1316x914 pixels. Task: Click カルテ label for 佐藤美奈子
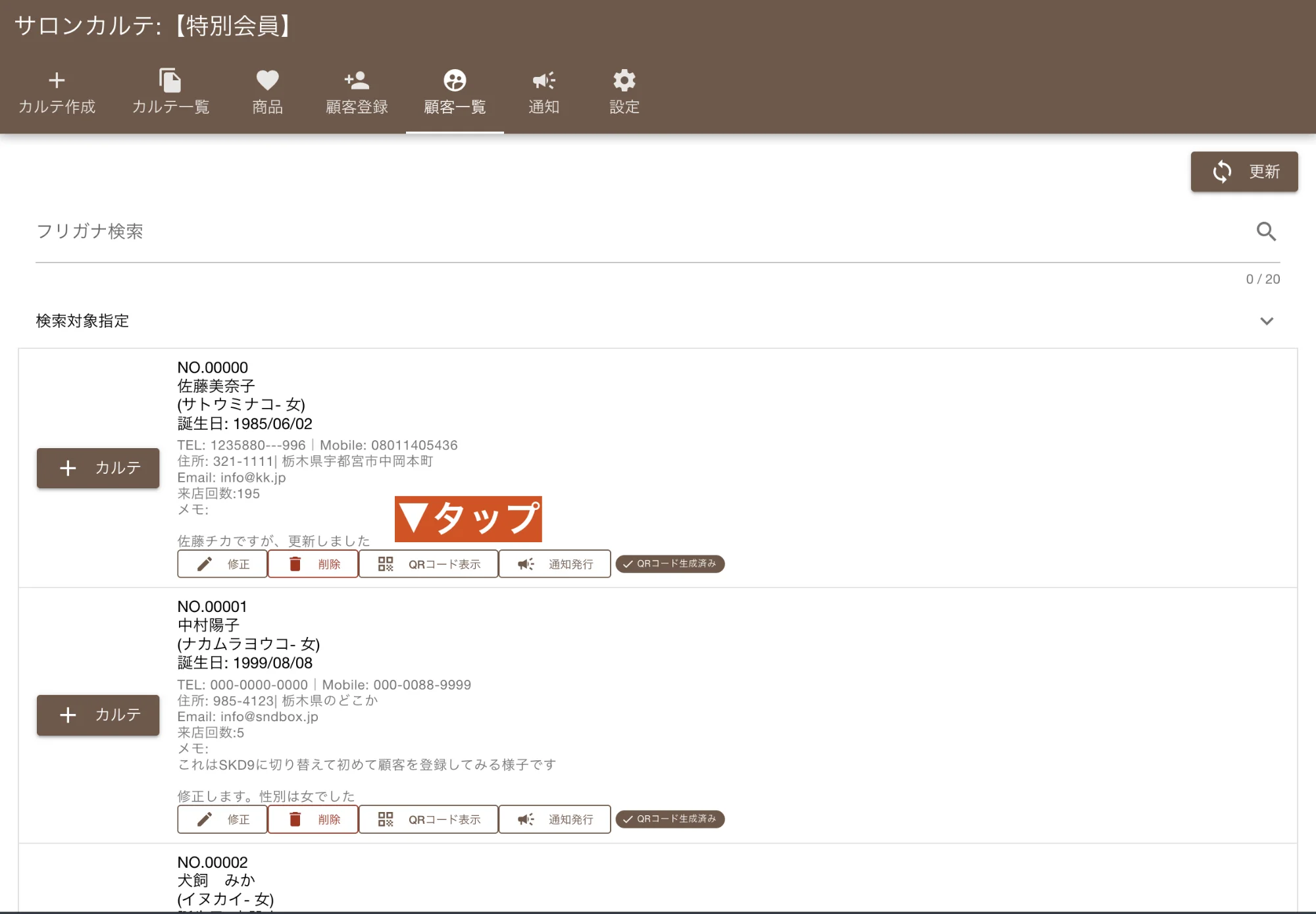[x=118, y=468]
